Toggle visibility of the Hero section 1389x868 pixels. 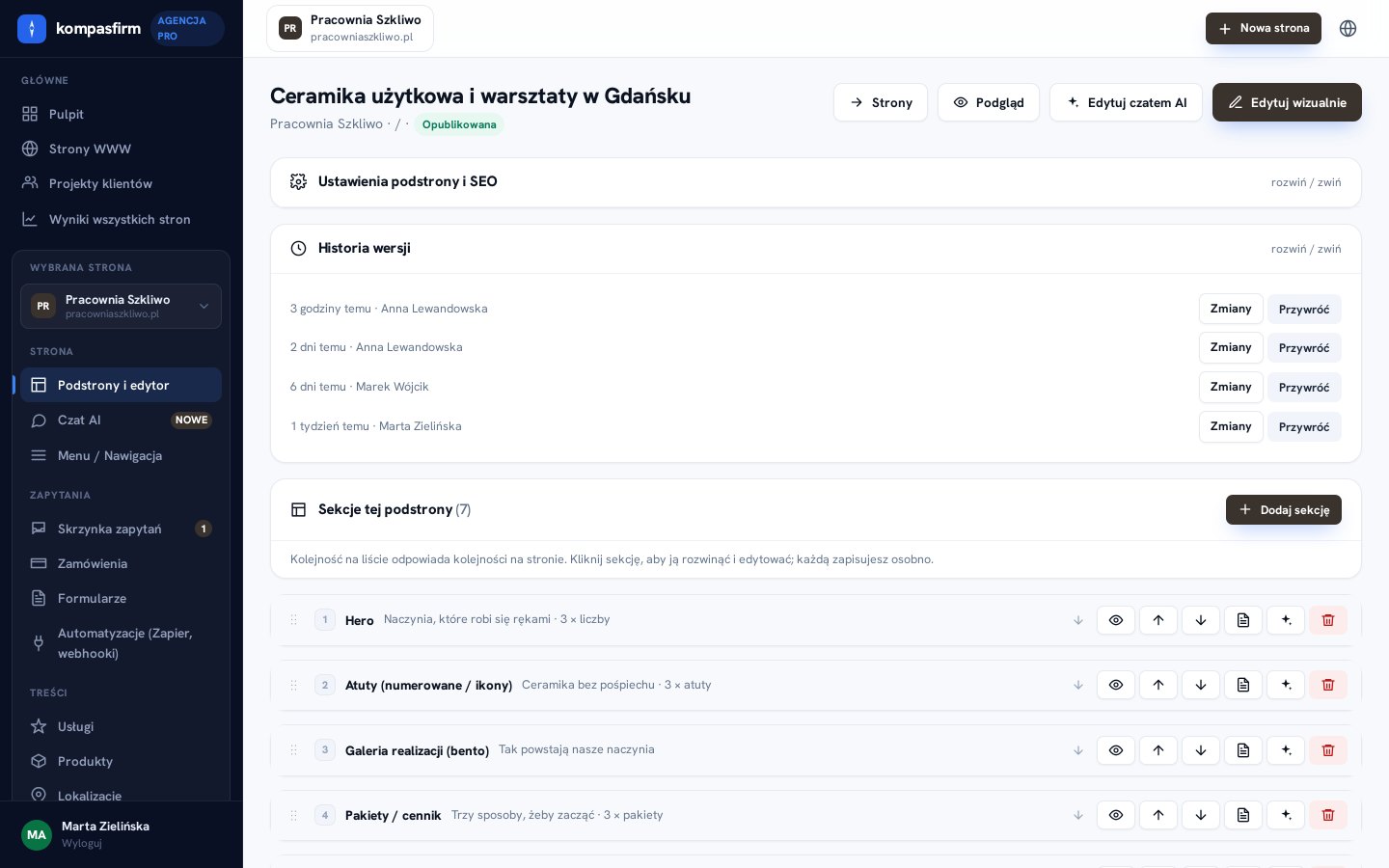[x=1115, y=620]
